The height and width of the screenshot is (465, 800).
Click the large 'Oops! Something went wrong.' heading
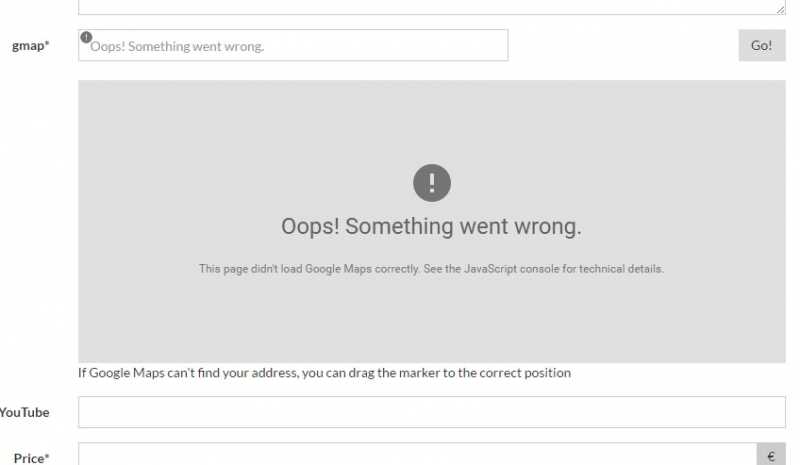(432, 226)
